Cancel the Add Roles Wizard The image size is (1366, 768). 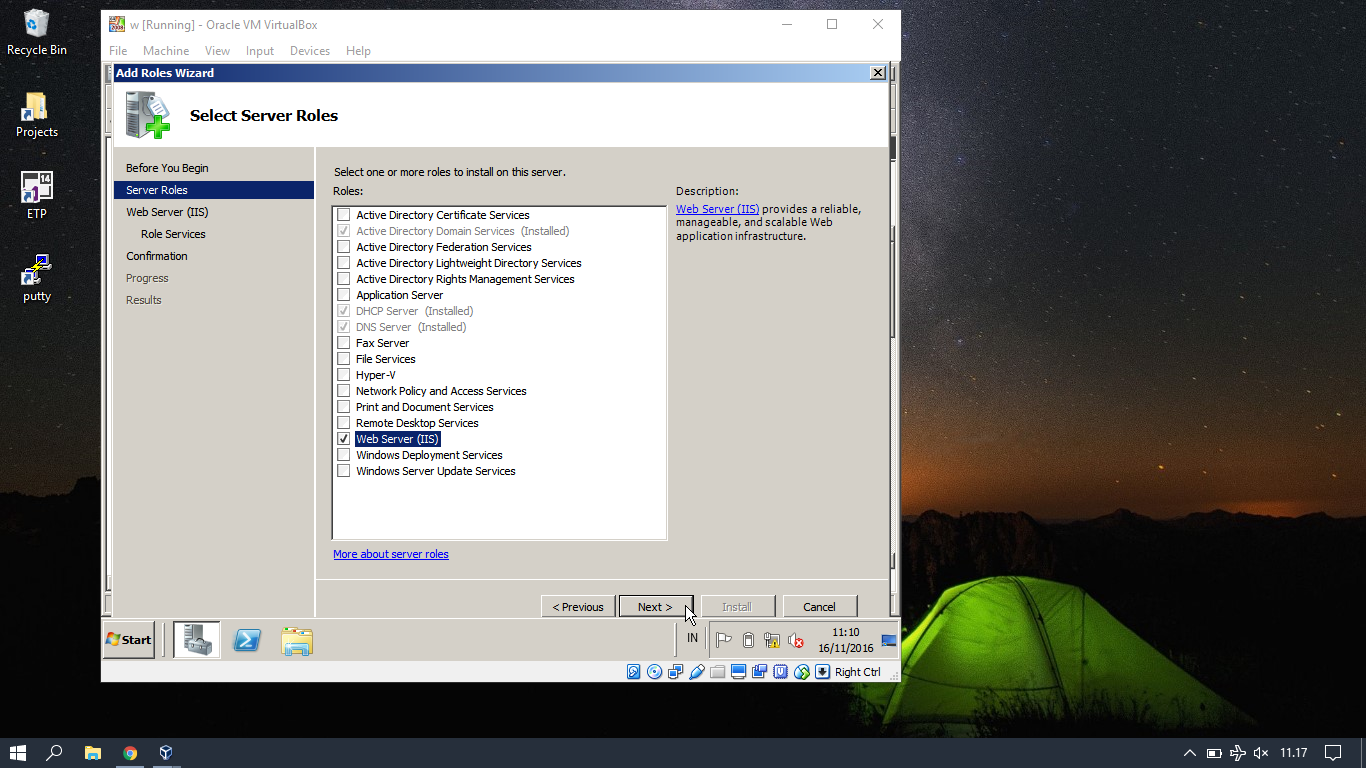point(820,607)
